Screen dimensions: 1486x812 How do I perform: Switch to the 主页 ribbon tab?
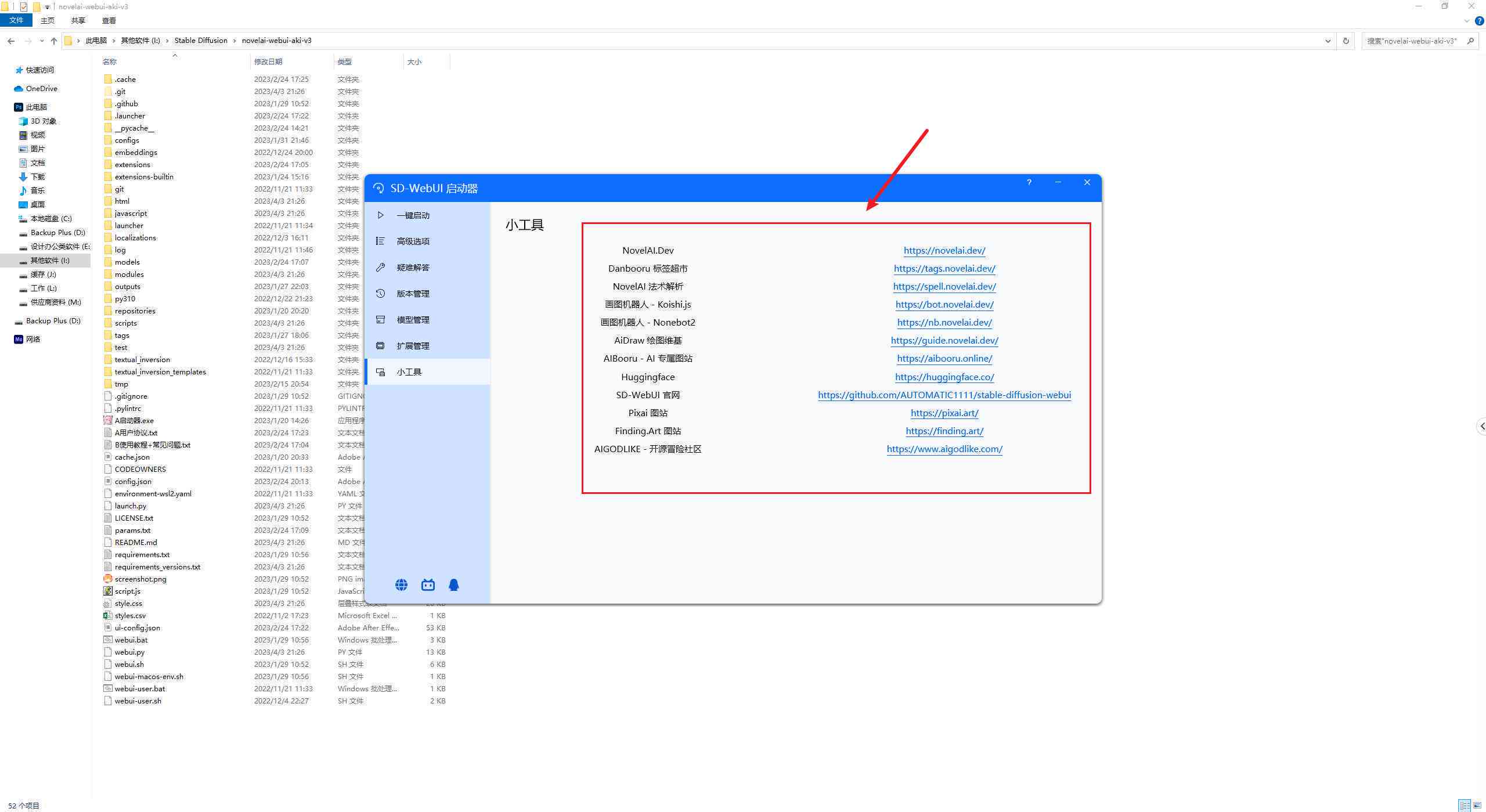point(48,20)
